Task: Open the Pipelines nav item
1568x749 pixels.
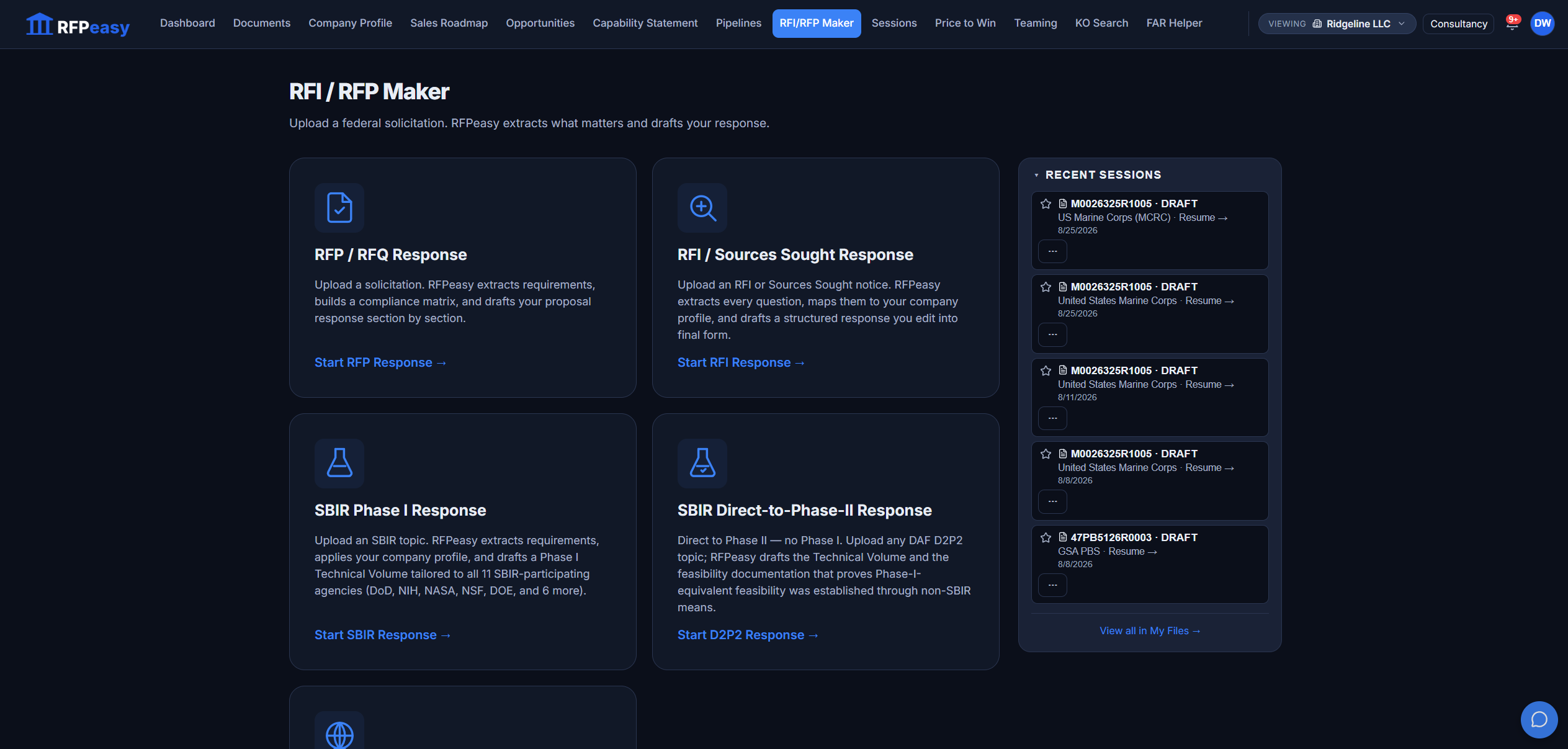Action: 738,23
